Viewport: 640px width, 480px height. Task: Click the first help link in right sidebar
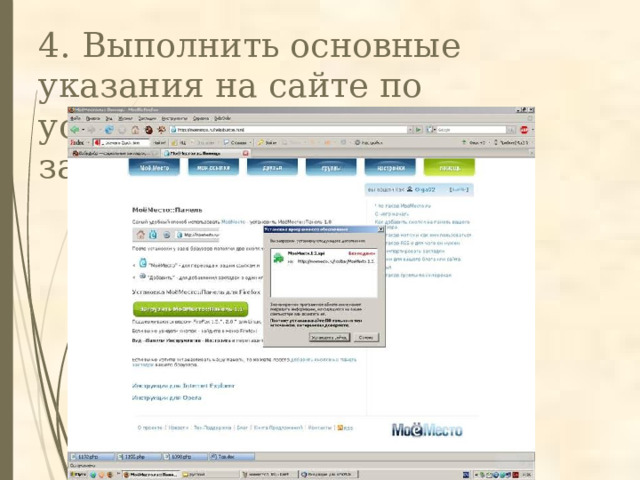[404, 206]
